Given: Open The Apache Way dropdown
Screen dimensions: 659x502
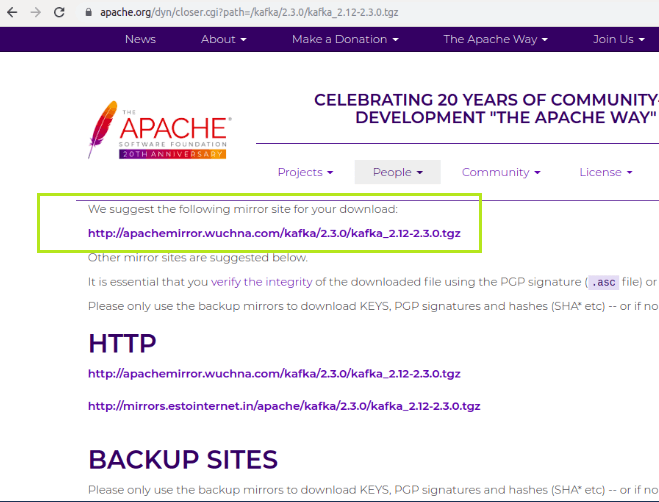Looking at the screenshot, I should (x=496, y=39).
